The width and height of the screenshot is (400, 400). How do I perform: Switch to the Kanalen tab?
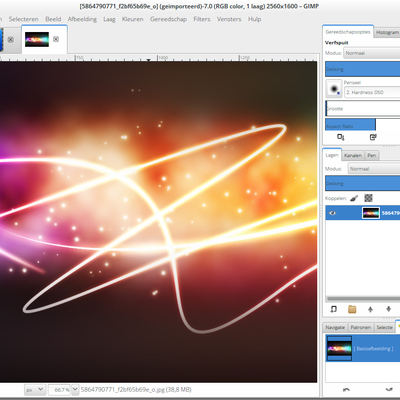tap(353, 155)
